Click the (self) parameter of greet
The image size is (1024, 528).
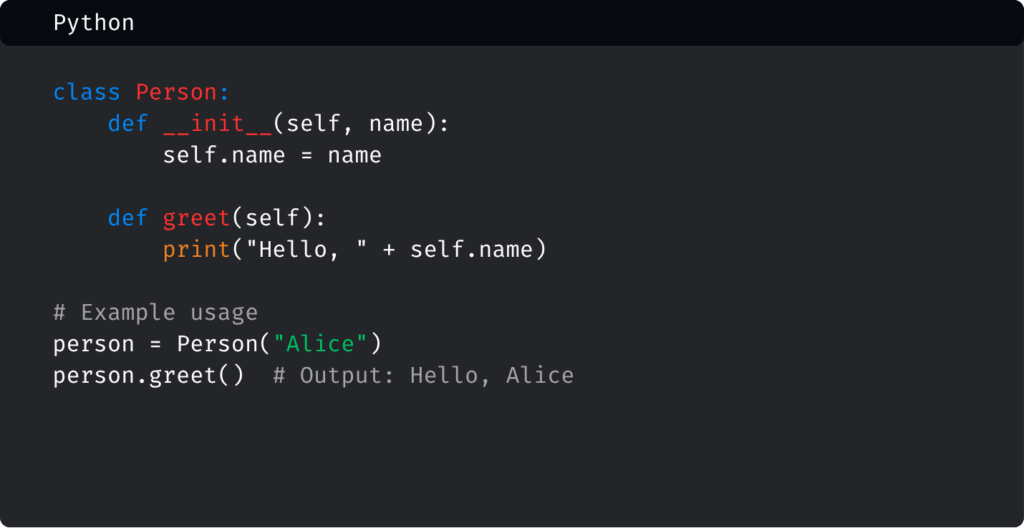point(285,218)
